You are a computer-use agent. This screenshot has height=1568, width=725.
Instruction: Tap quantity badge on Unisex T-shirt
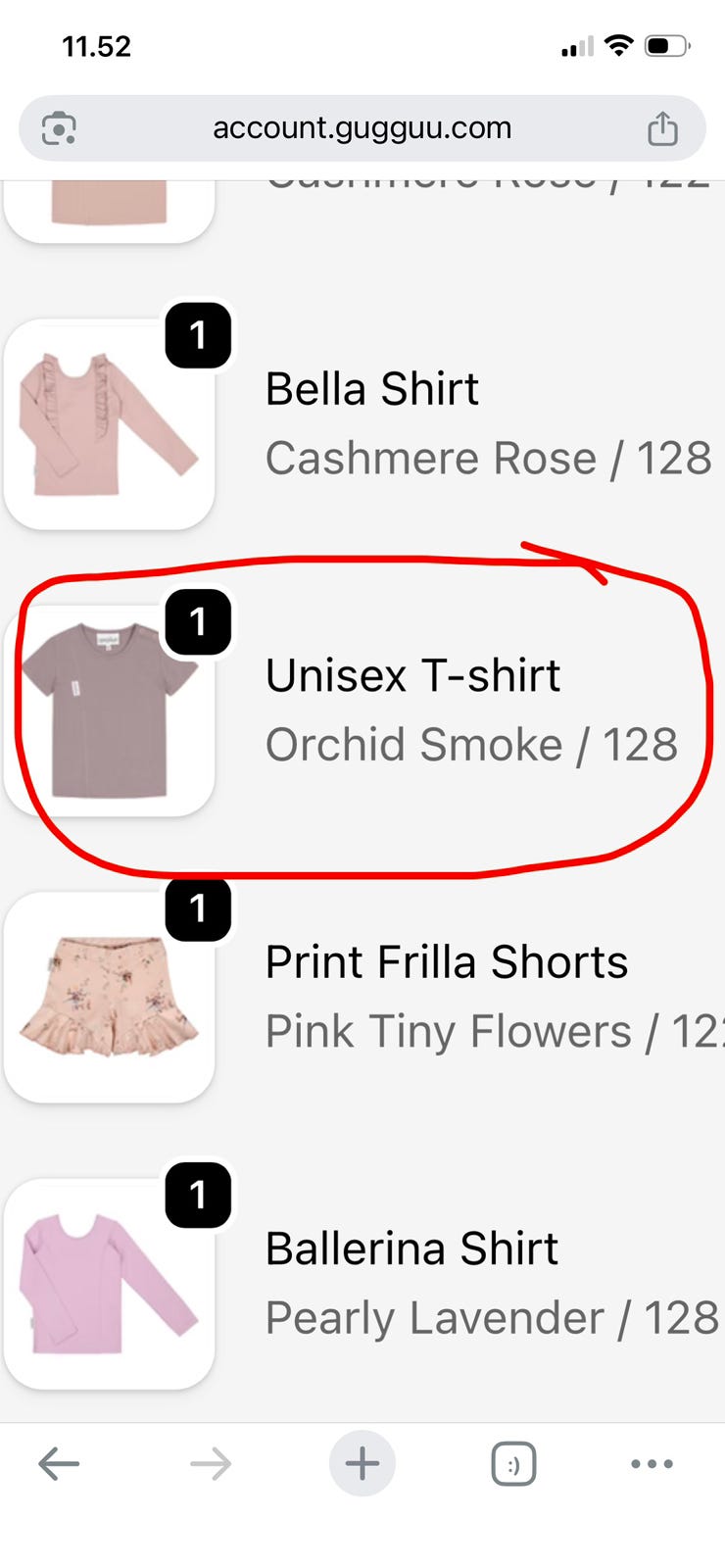click(198, 622)
